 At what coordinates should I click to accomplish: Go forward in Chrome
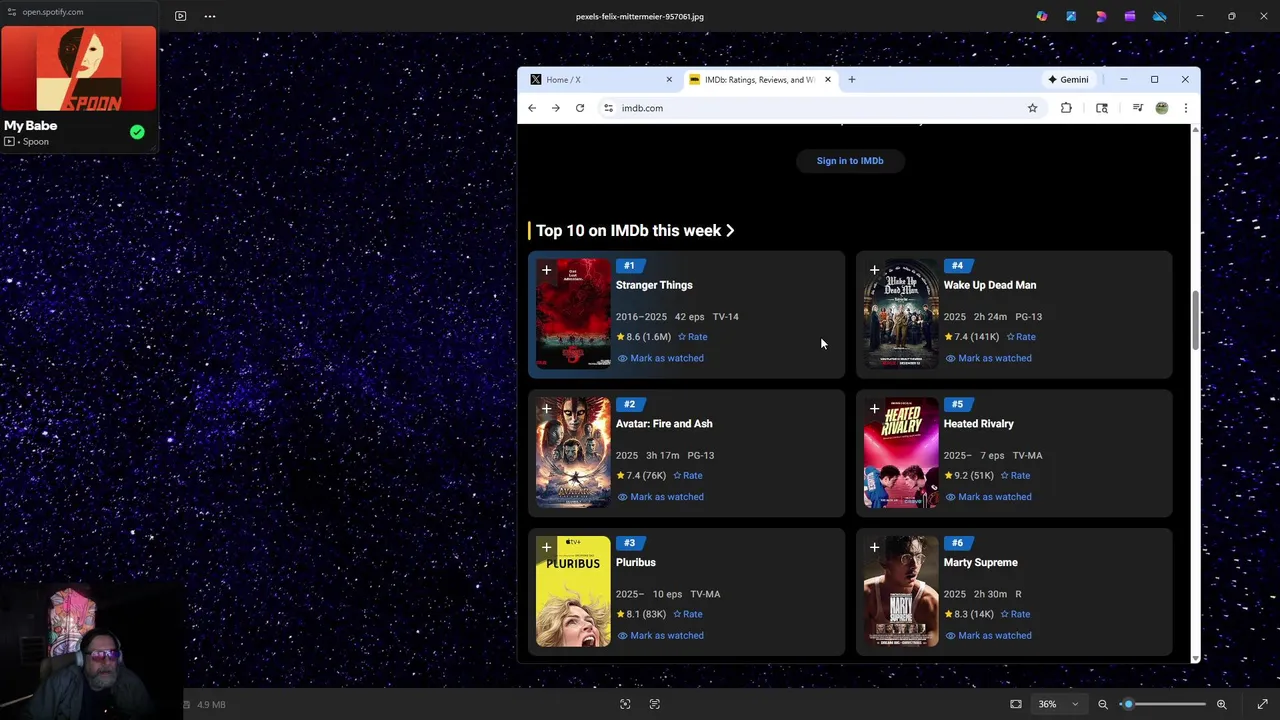click(556, 108)
